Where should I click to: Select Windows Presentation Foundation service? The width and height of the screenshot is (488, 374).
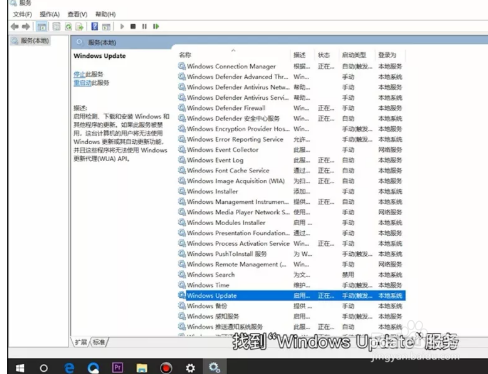291,233
